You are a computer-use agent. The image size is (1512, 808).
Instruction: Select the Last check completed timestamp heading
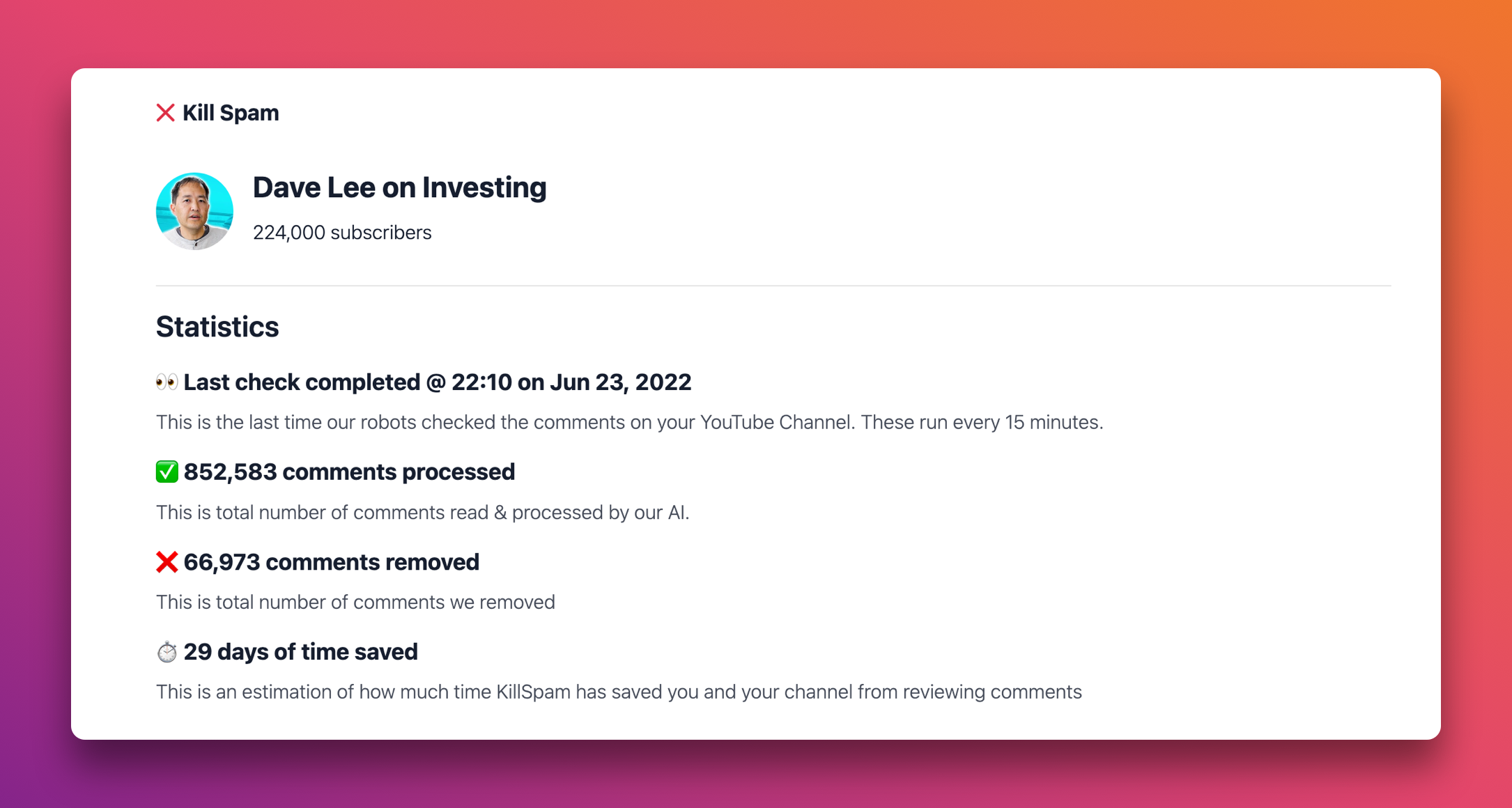(x=437, y=382)
